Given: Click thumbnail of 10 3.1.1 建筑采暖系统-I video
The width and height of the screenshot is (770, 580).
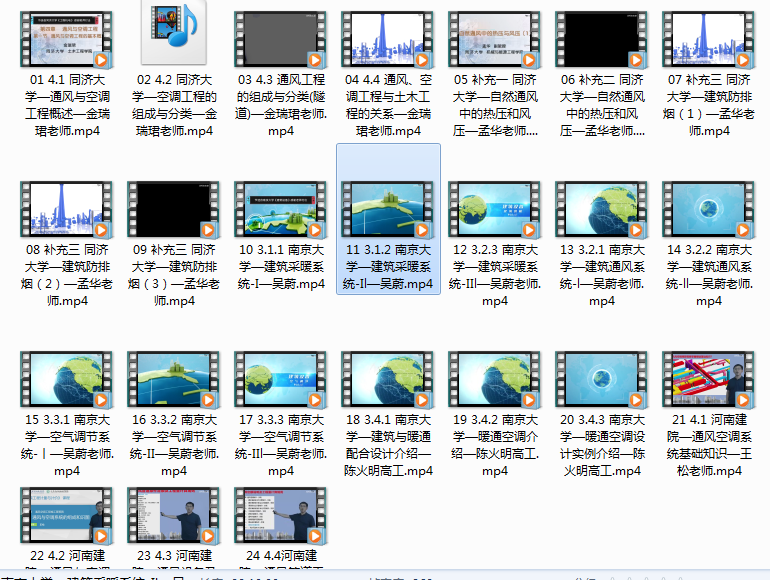Looking at the screenshot, I should [281, 209].
